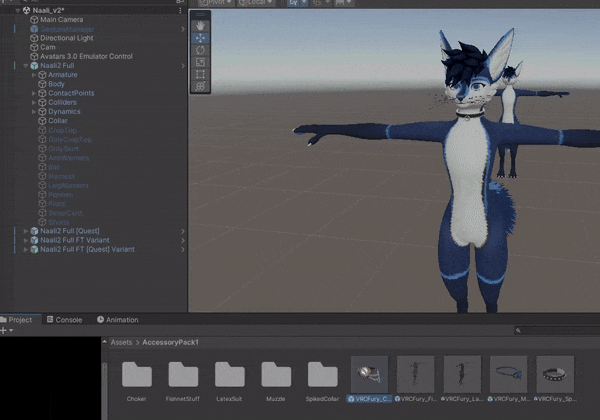Expand the Armature object
600x420 pixels.
click(33, 75)
